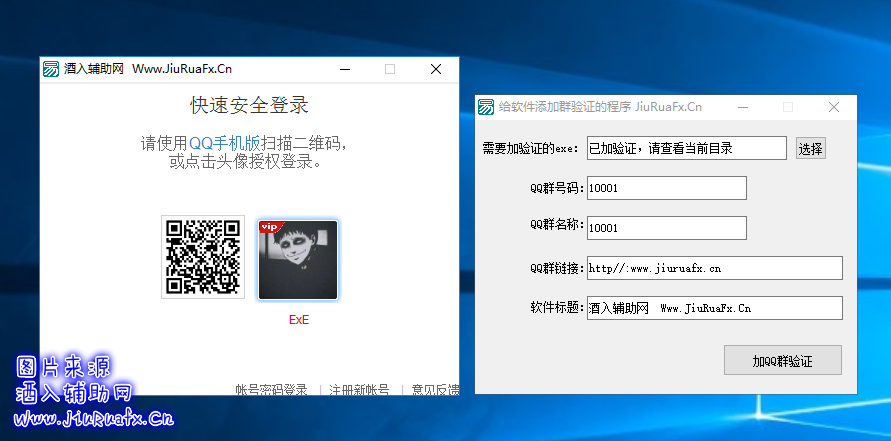Open 帐号密码登录 link

[272, 390]
